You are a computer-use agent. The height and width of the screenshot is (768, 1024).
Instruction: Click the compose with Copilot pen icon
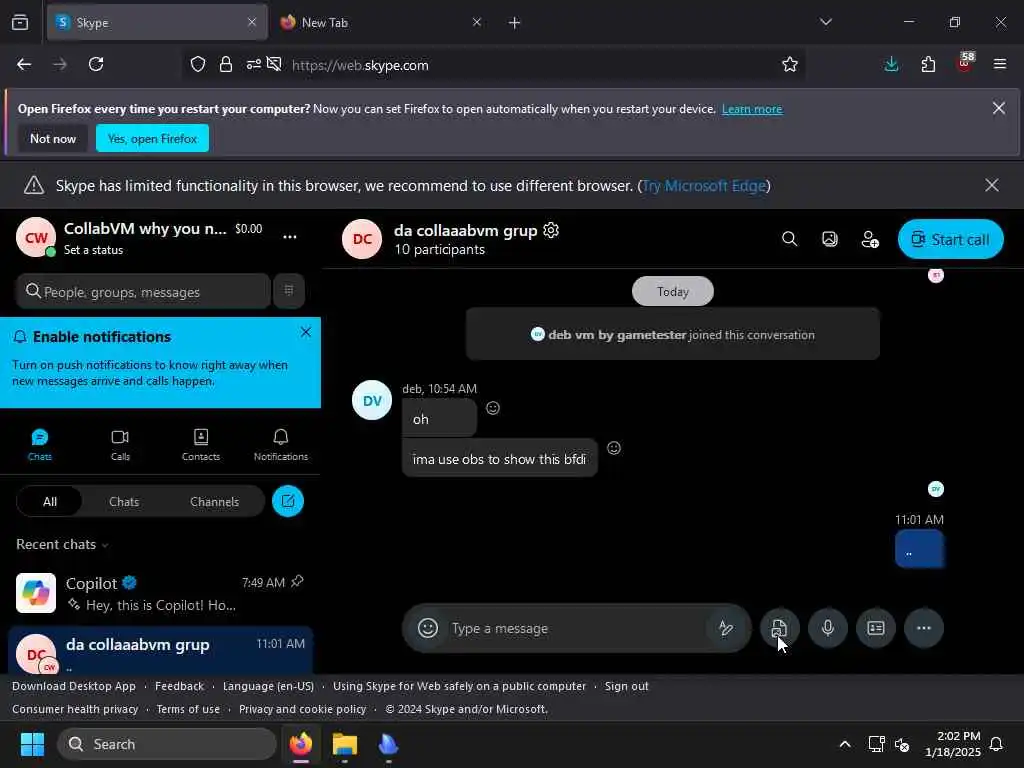(726, 628)
